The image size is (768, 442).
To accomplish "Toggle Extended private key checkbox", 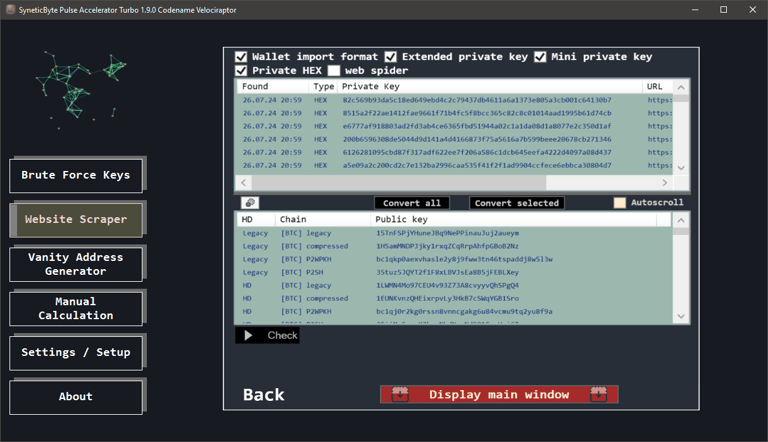I will coord(390,57).
